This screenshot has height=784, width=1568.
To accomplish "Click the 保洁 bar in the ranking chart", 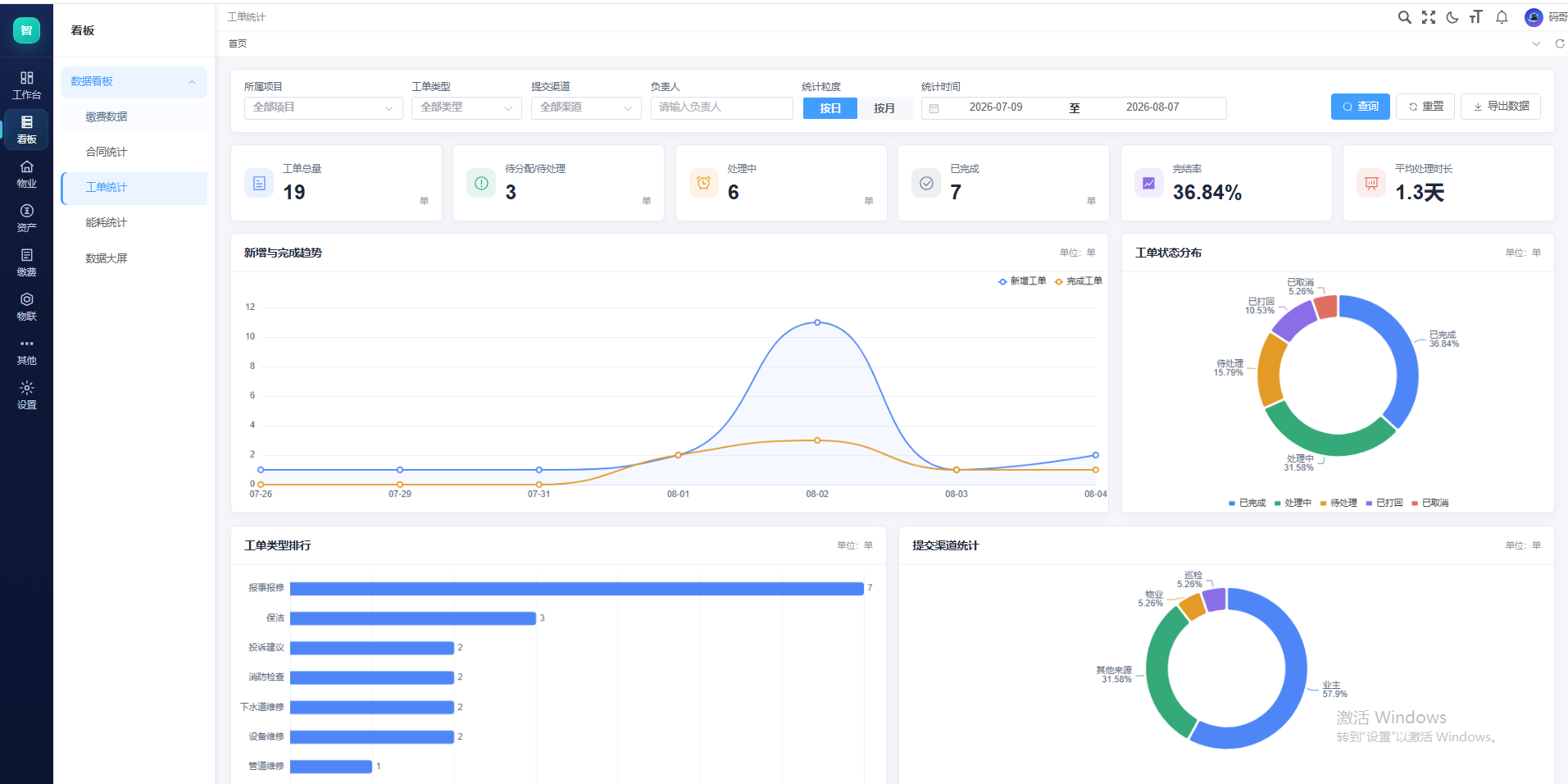I will (x=412, y=618).
